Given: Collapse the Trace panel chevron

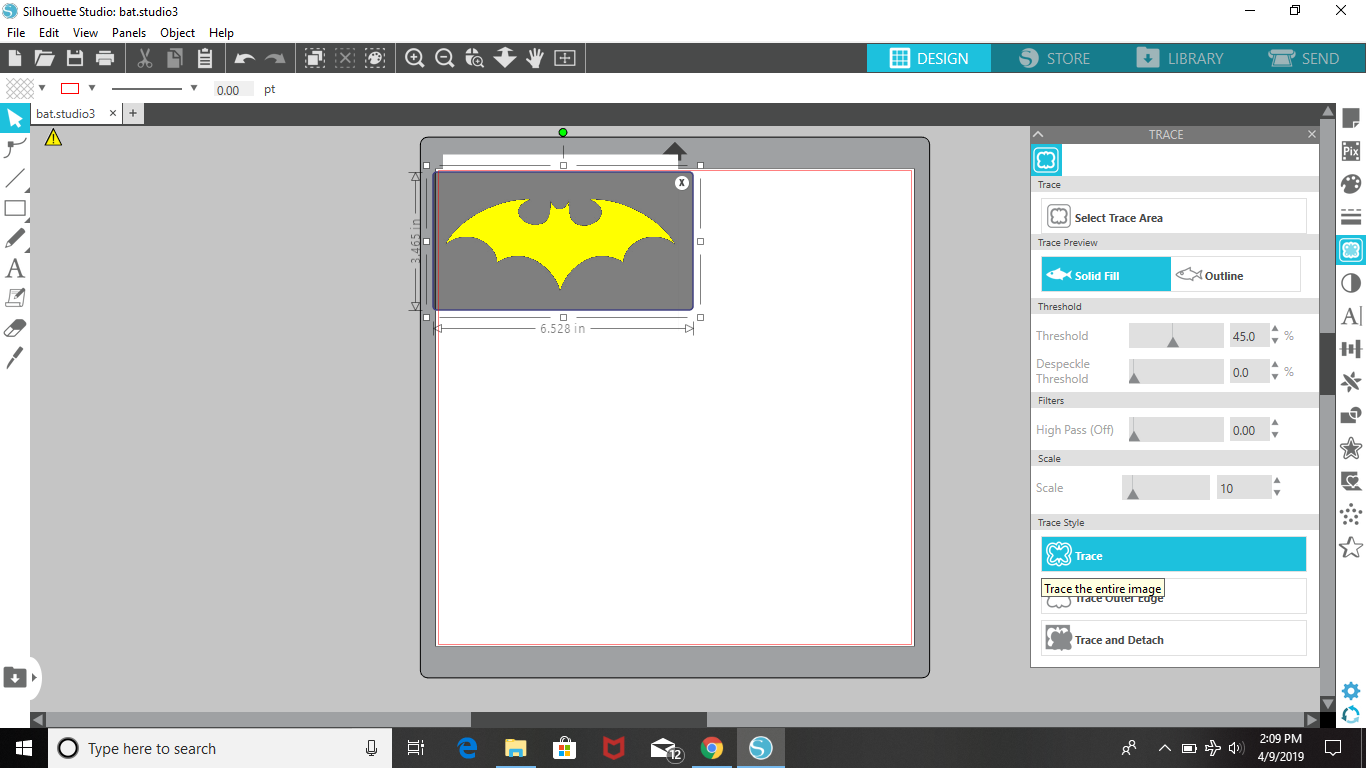Looking at the screenshot, I should [1038, 134].
